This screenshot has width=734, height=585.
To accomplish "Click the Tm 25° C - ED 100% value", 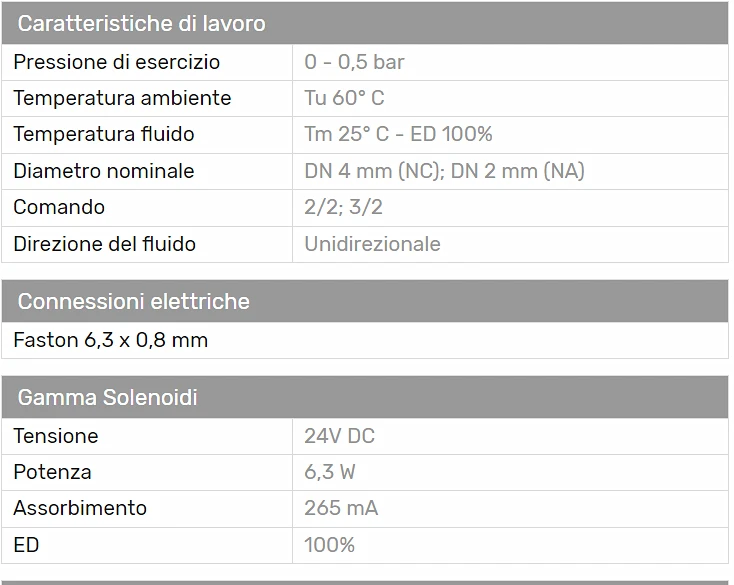I will (x=398, y=134).
